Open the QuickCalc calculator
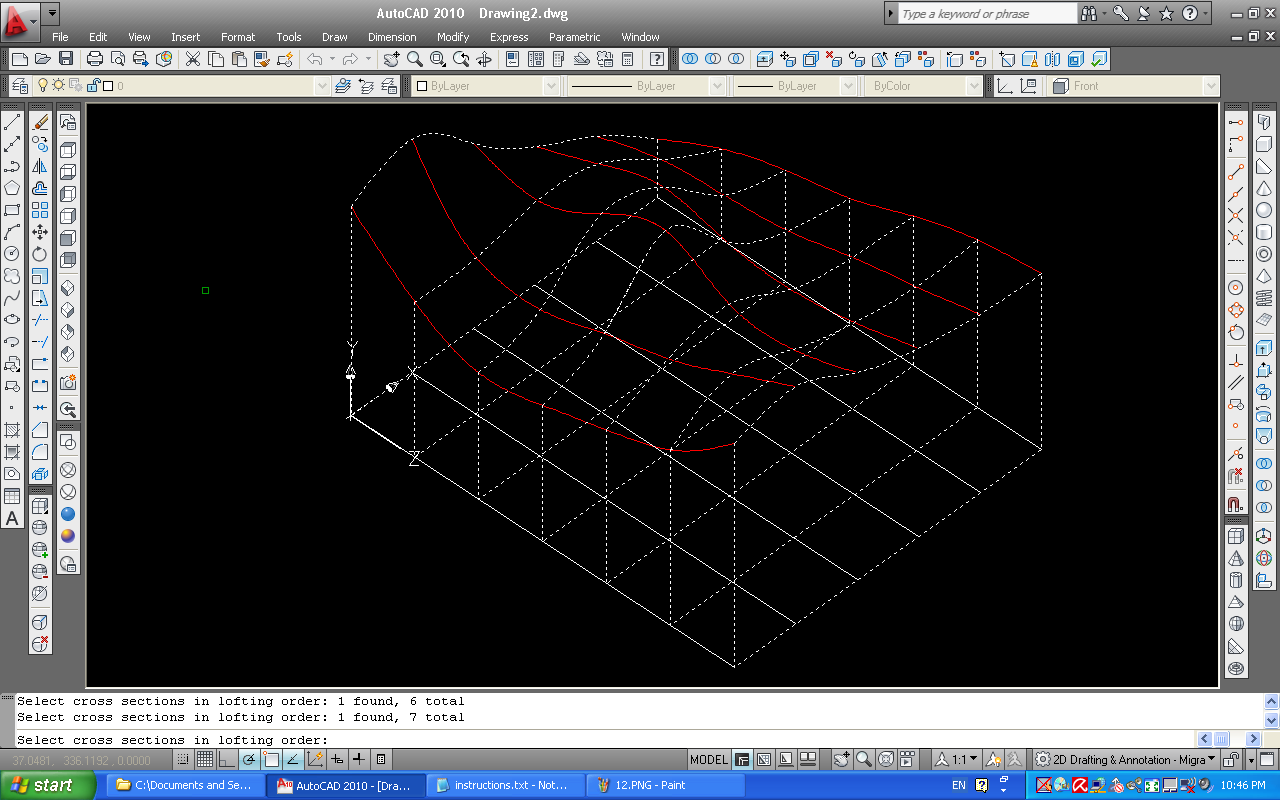This screenshot has height=800, width=1280. pos(628,59)
